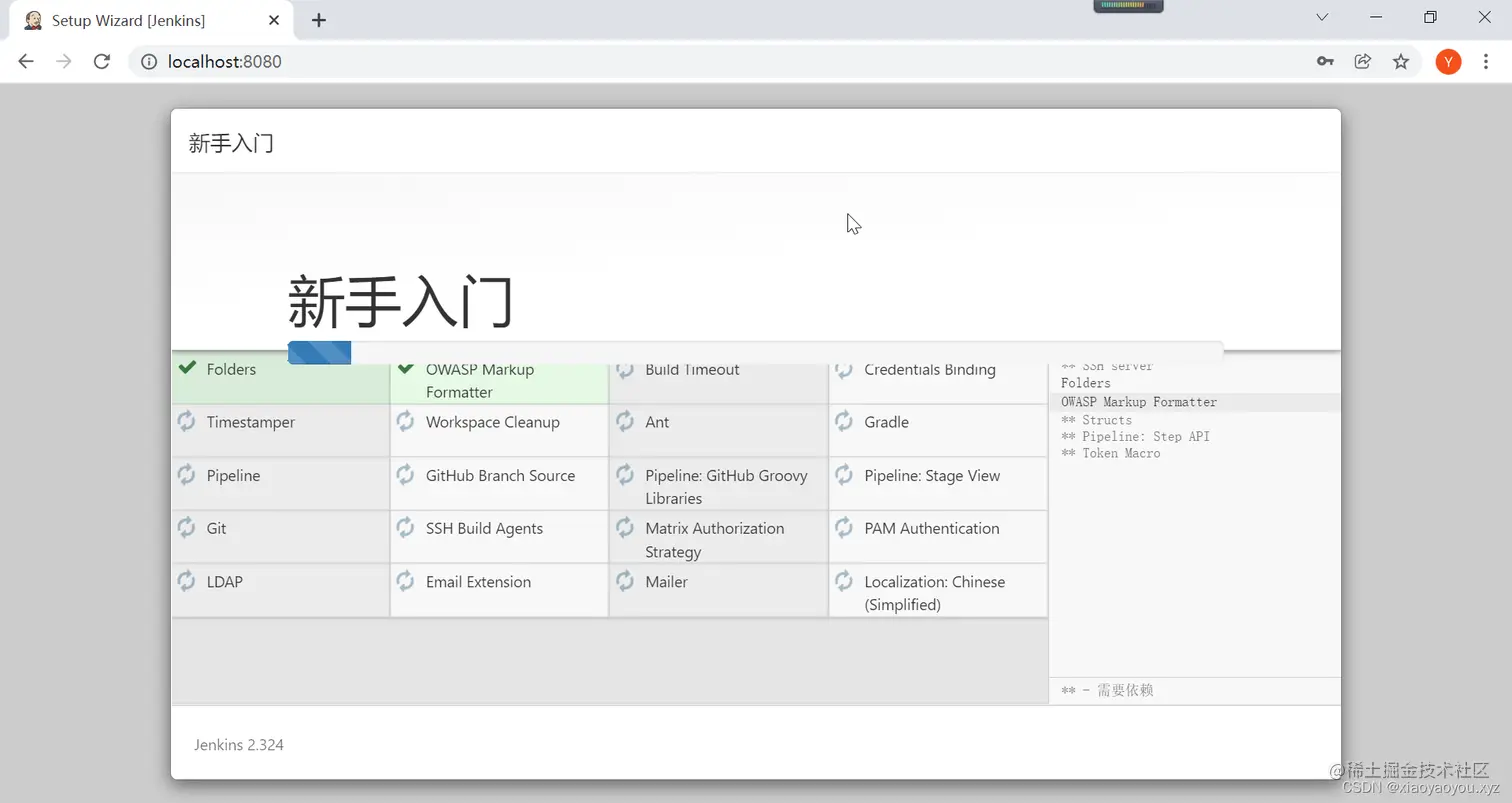Click the Pipeline: Stage View plugin name
1512x803 pixels.
click(x=932, y=475)
